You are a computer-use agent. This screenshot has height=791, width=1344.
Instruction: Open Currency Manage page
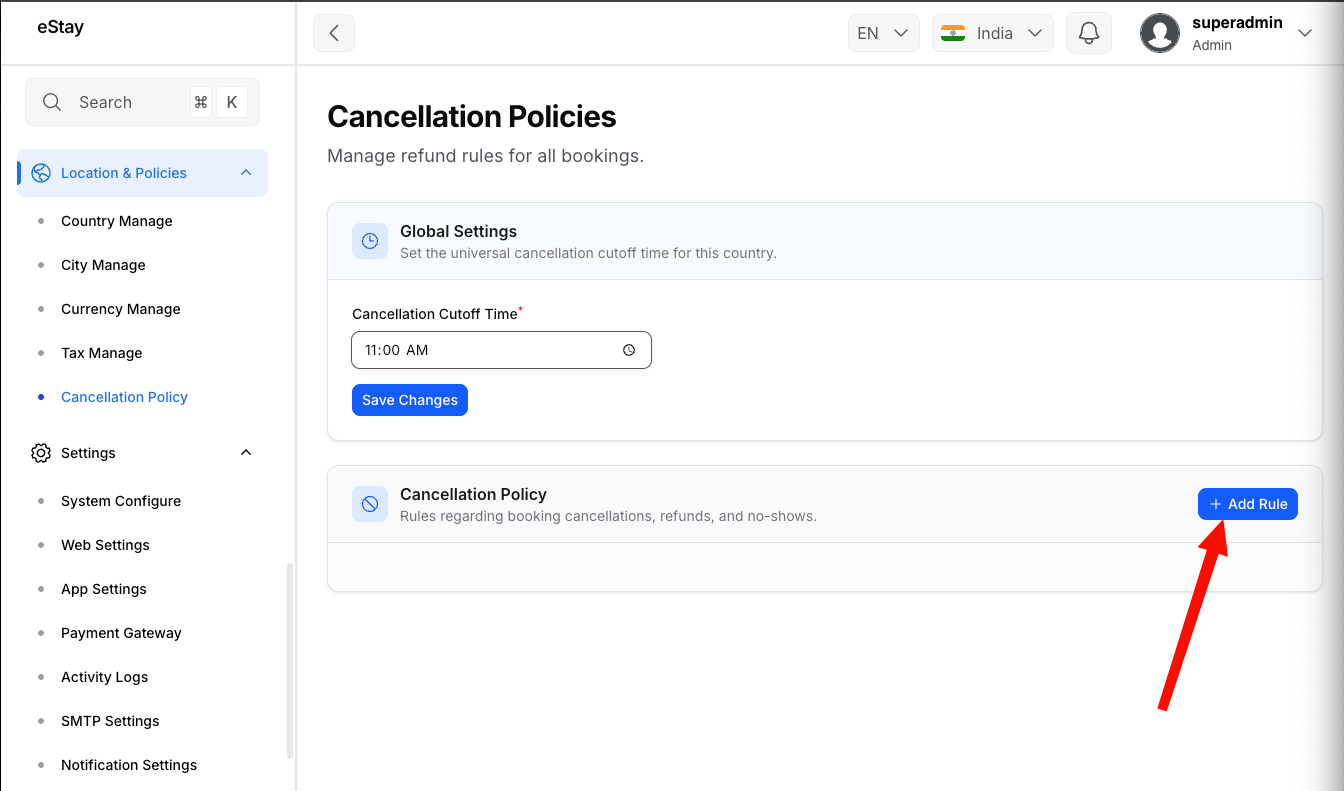point(120,309)
